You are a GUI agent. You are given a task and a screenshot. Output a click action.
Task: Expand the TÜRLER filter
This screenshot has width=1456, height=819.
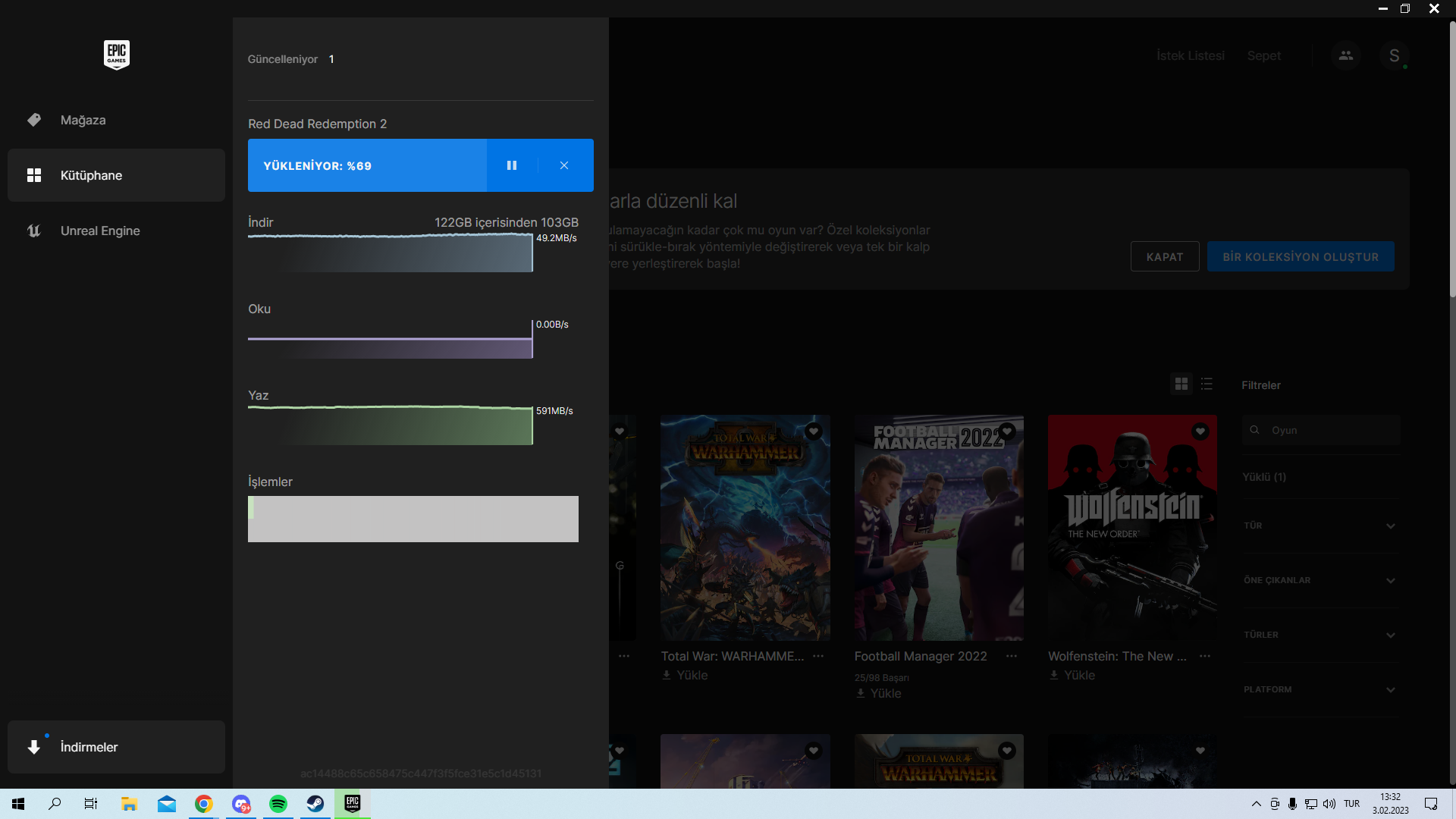pos(1320,635)
